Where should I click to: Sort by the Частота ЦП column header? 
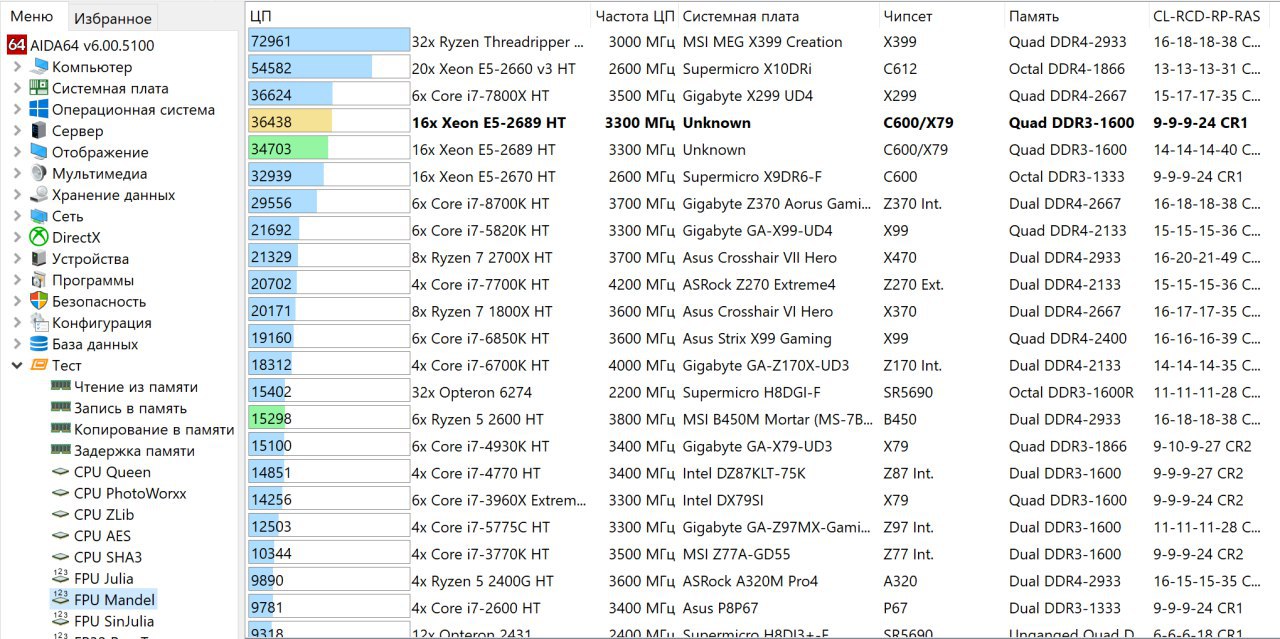click(x=633, y=16)
